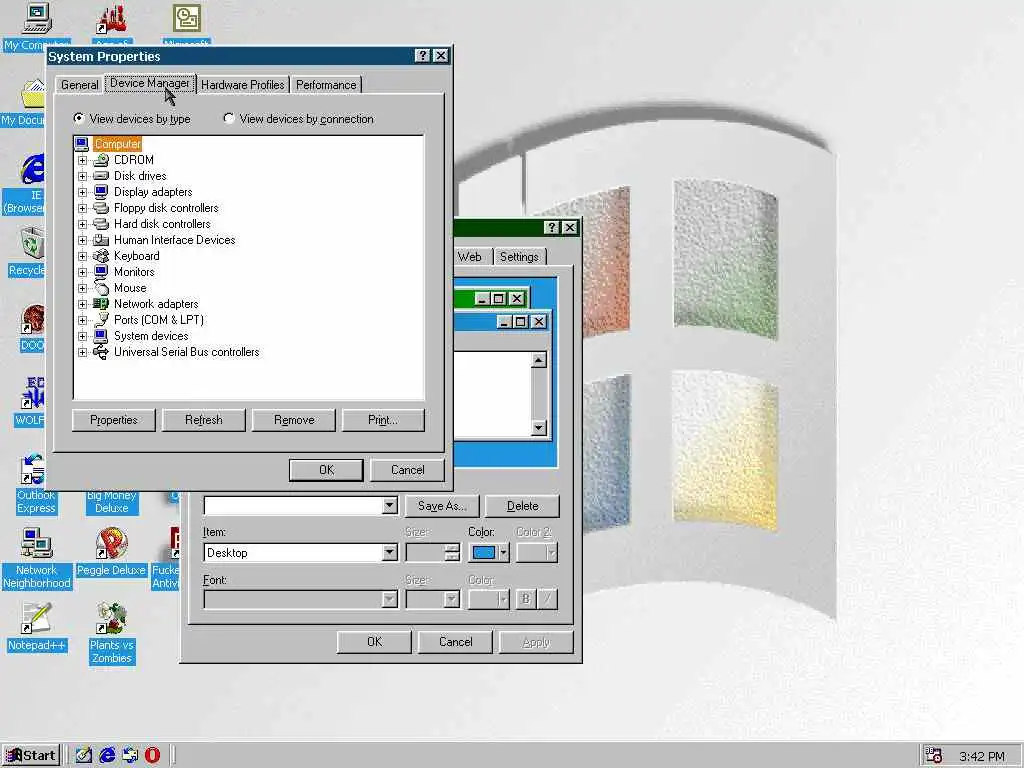This screenshot has width=1024, height=768.
Task: Expand the CDROM tree node
Action: 82,160
